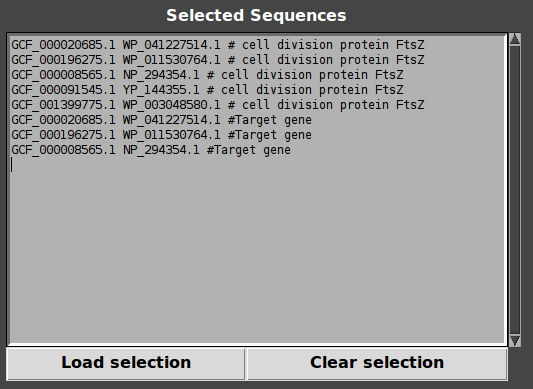Select the first line with WP_041227514.1 FtsZ

coord(218,45)
